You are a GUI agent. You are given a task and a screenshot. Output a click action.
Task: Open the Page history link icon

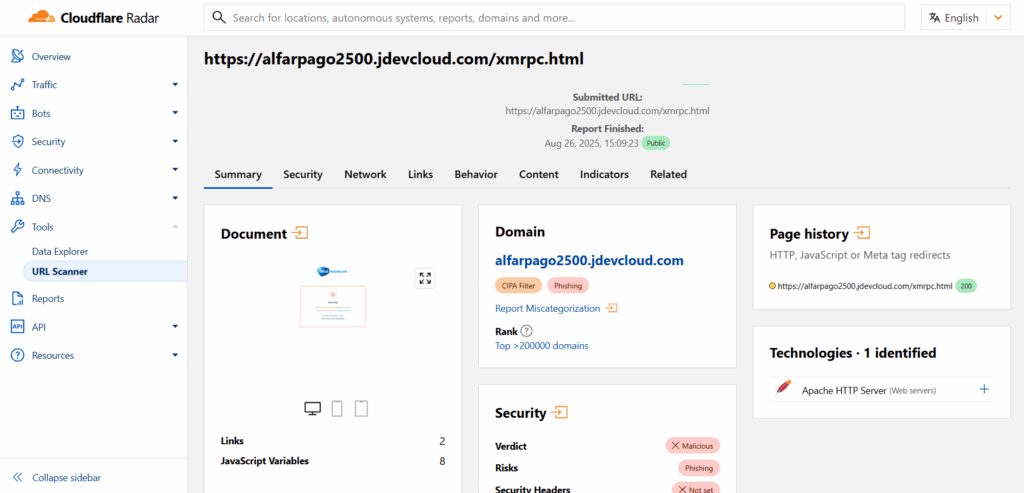tap(863, 233)
